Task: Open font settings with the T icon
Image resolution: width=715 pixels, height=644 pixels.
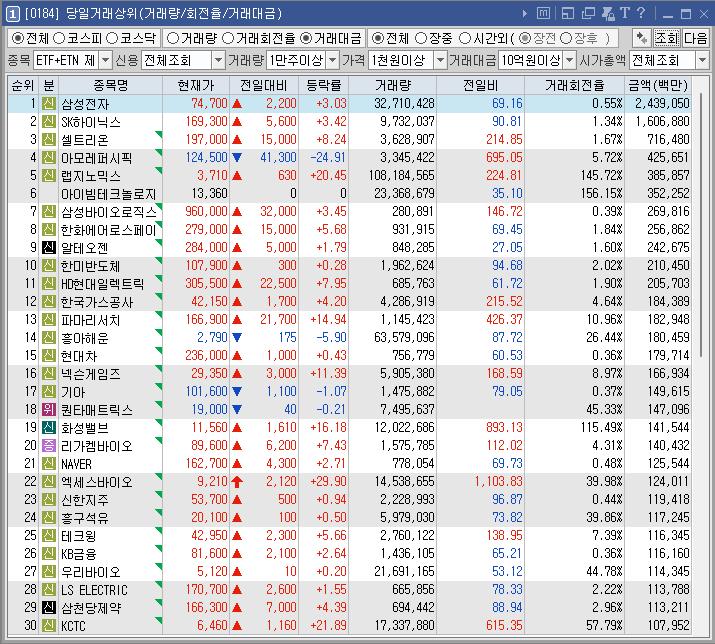Action: coord(625,13)
